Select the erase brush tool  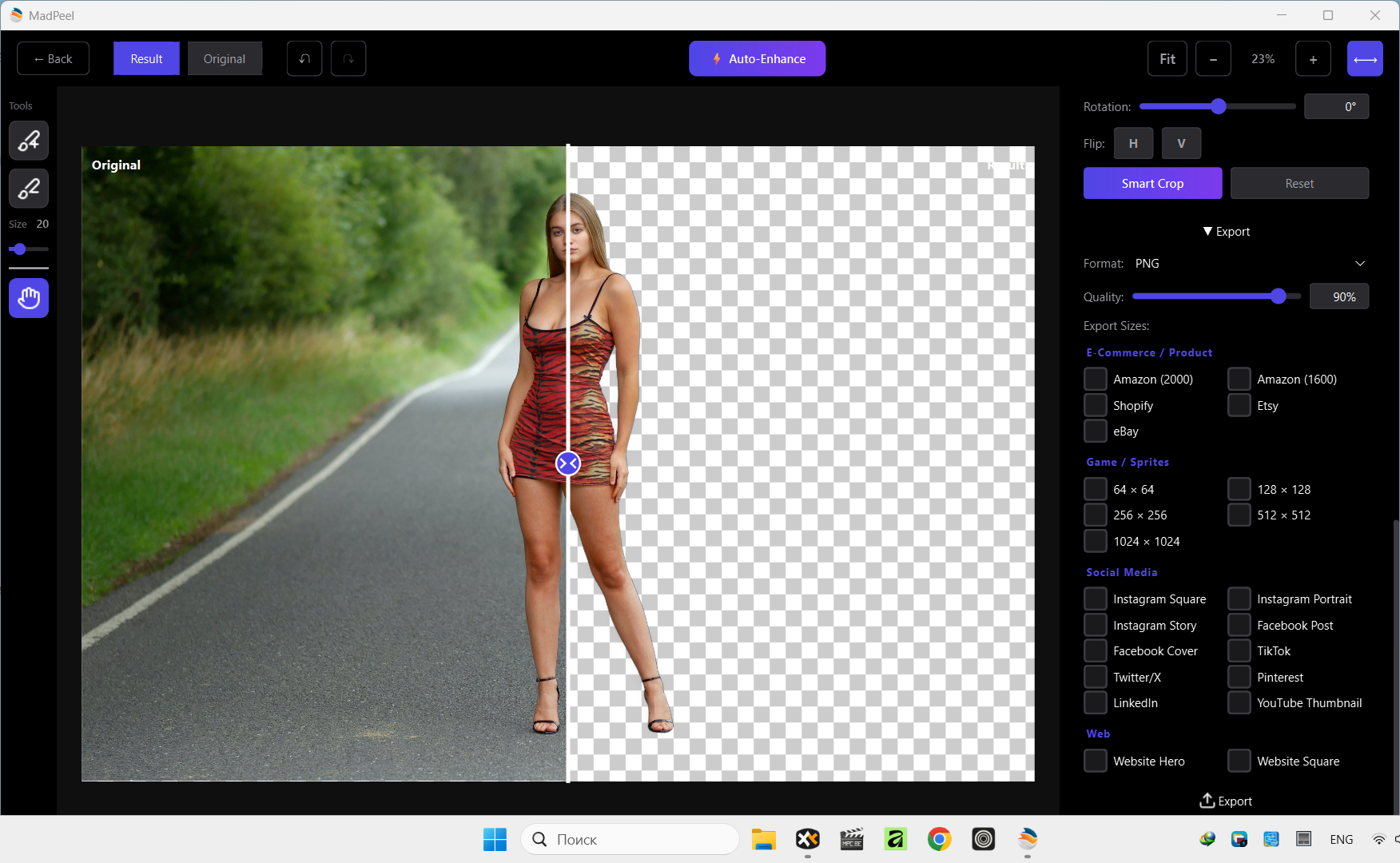coord(29,189)
